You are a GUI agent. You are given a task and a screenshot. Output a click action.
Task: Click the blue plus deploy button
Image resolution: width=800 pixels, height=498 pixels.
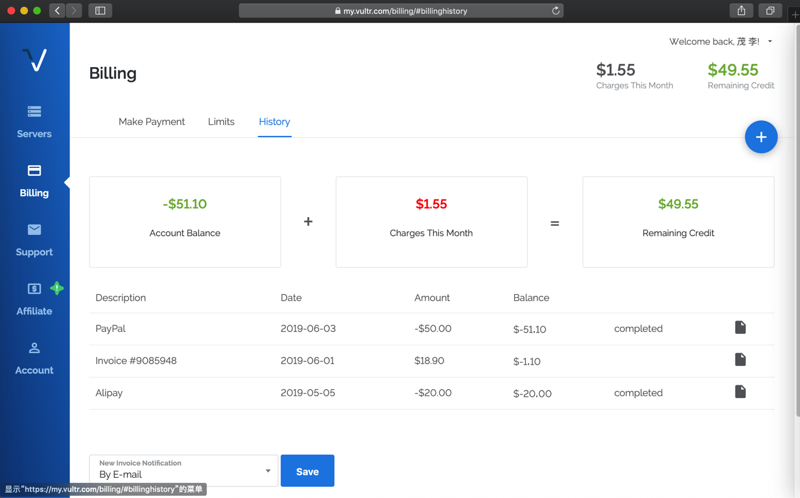761,137
